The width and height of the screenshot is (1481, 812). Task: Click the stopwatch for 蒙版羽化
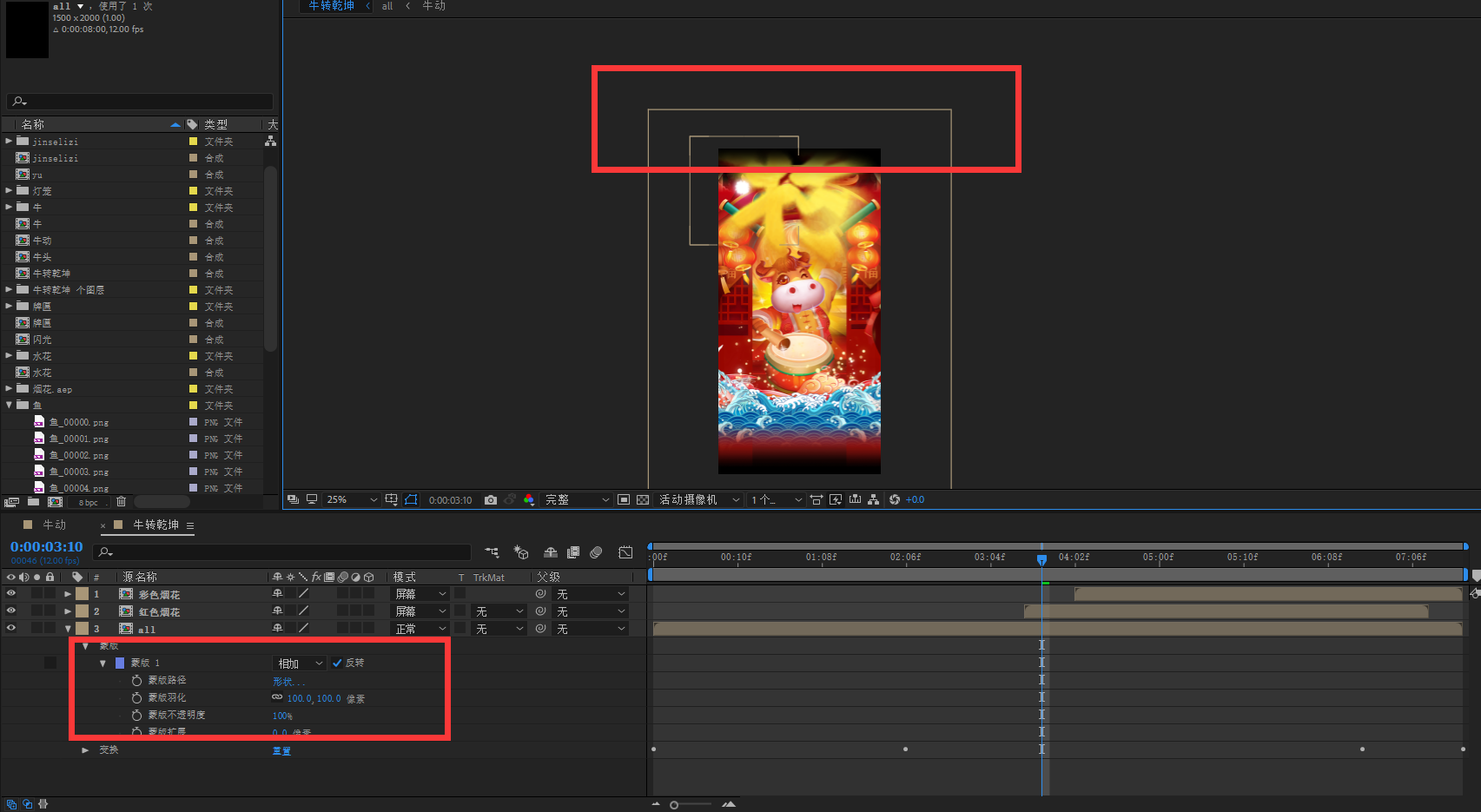pos(136,698)
